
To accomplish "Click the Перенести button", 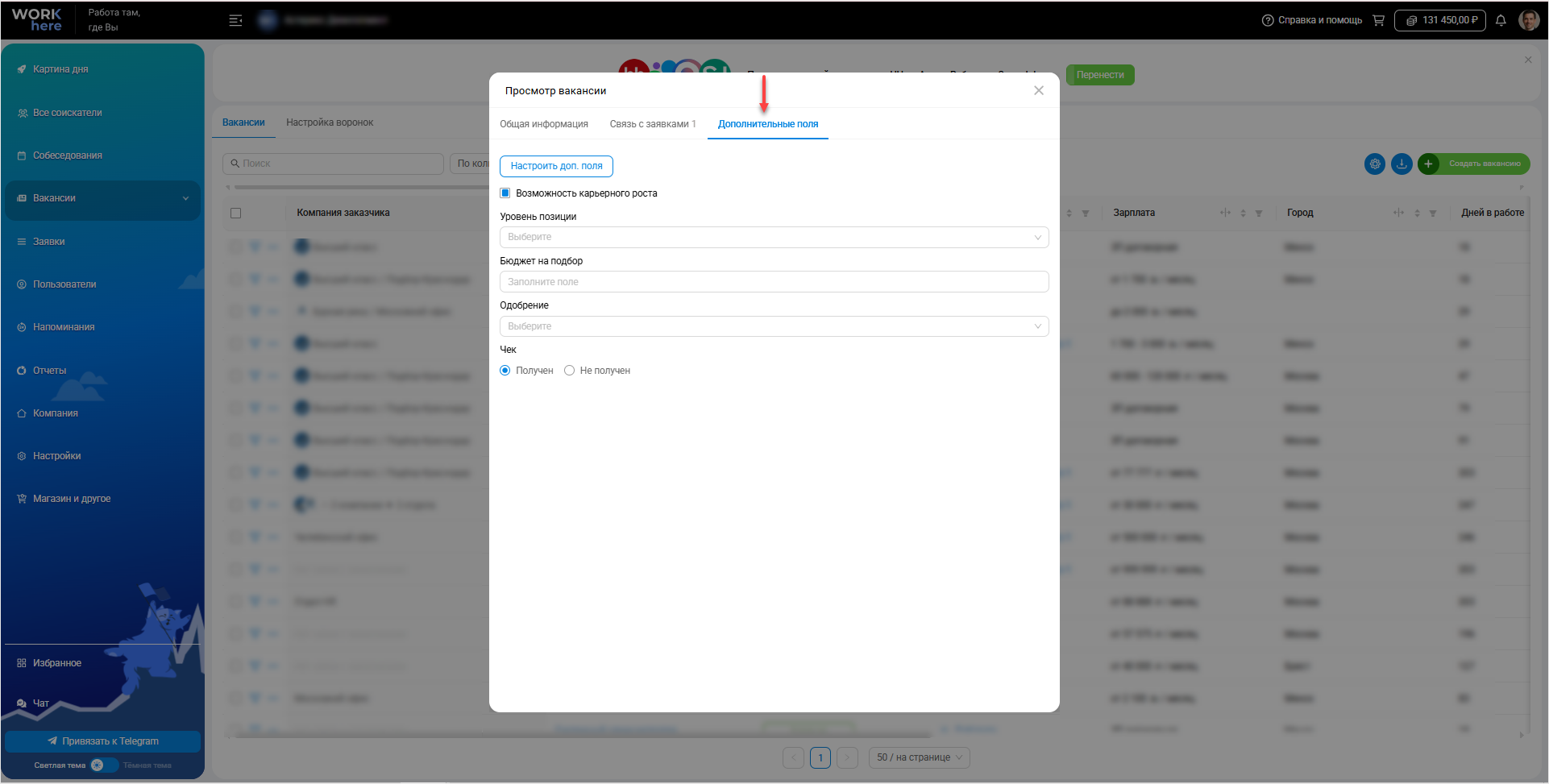I will 1100,75.
